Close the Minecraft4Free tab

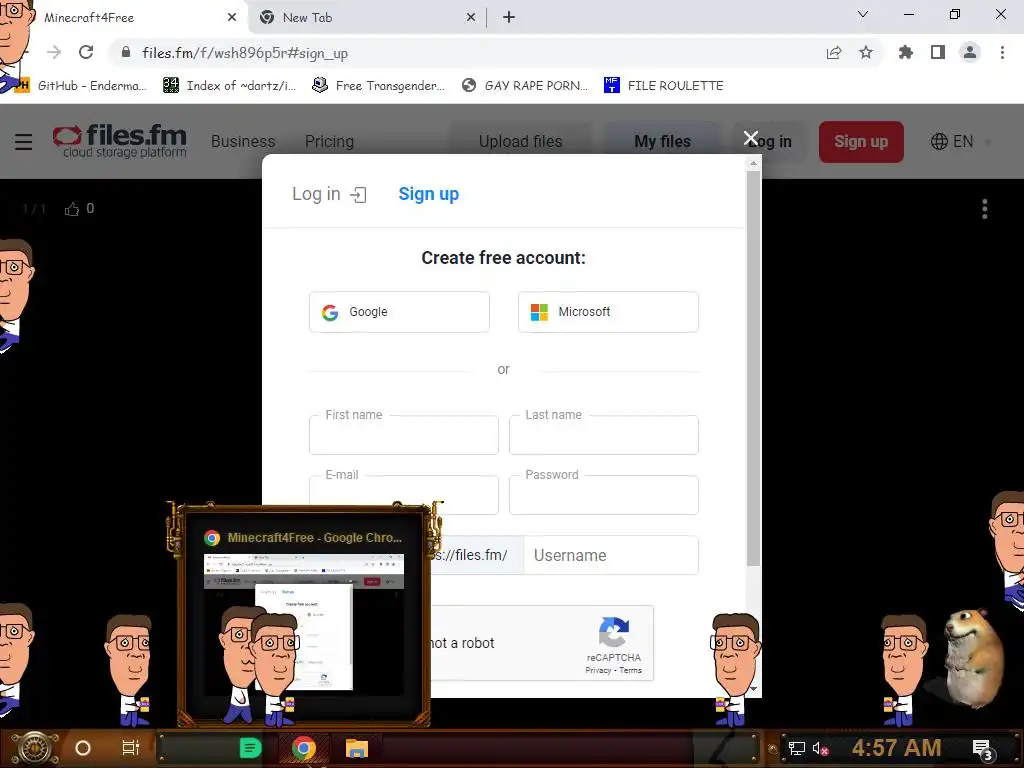tap(232, 18)
